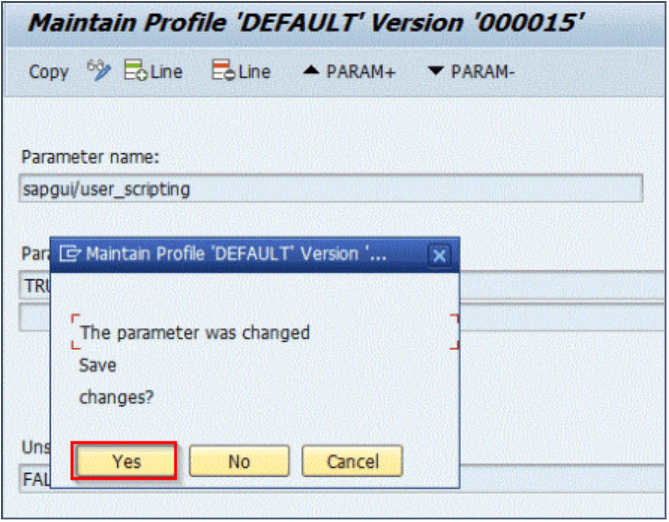Click the Copy toolbar button
This screenshot has height=522, width=669.
click(48, 72)
